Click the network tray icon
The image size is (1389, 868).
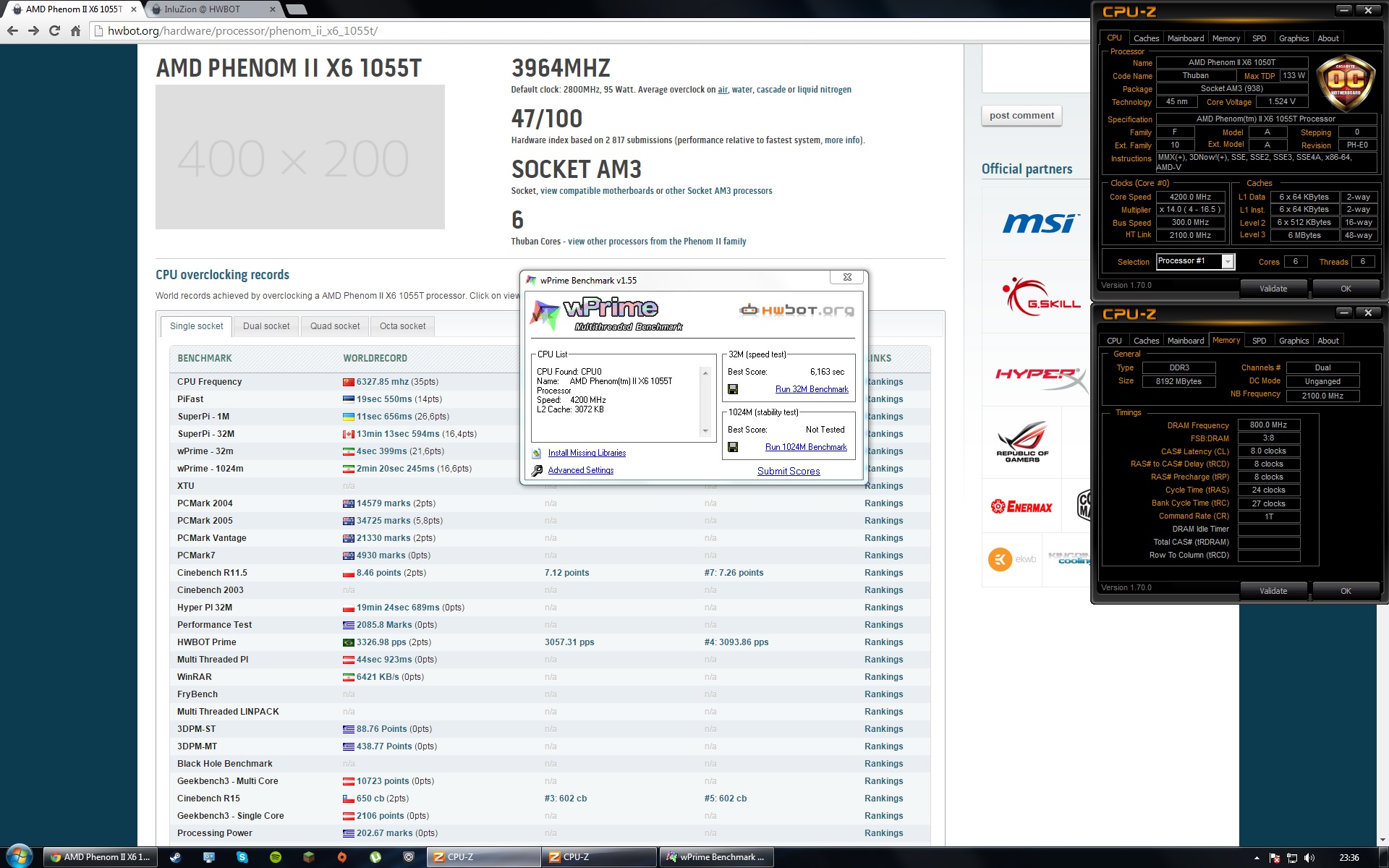pos(1292,858)
